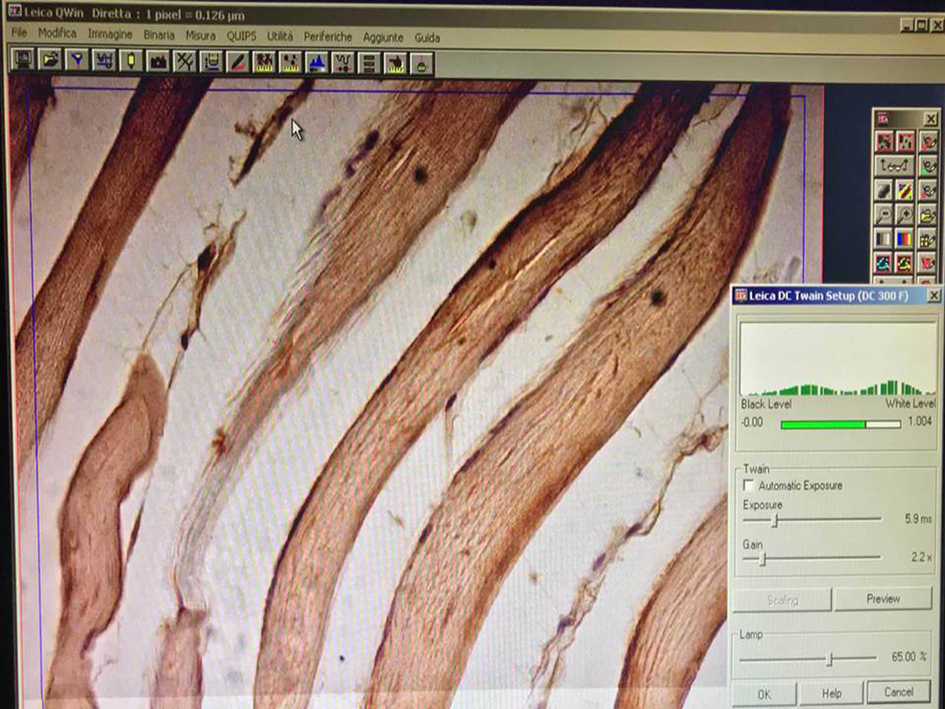Click the "65.00 %" lamp value
Viewport: 945px width, 709px height.
(x=909, y=657)
